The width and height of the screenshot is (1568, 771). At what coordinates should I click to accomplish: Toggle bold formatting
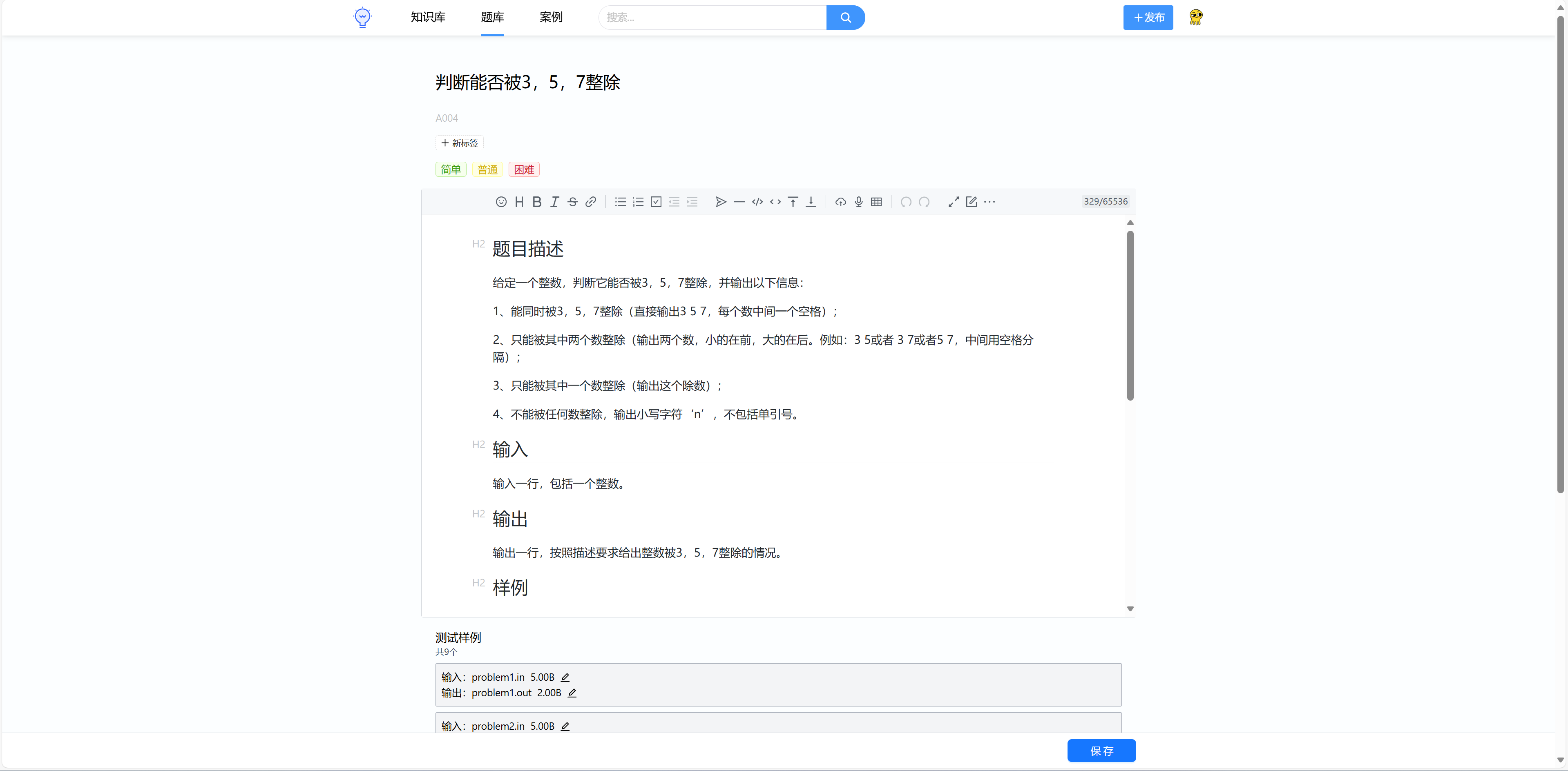click(x=537, y=201)
